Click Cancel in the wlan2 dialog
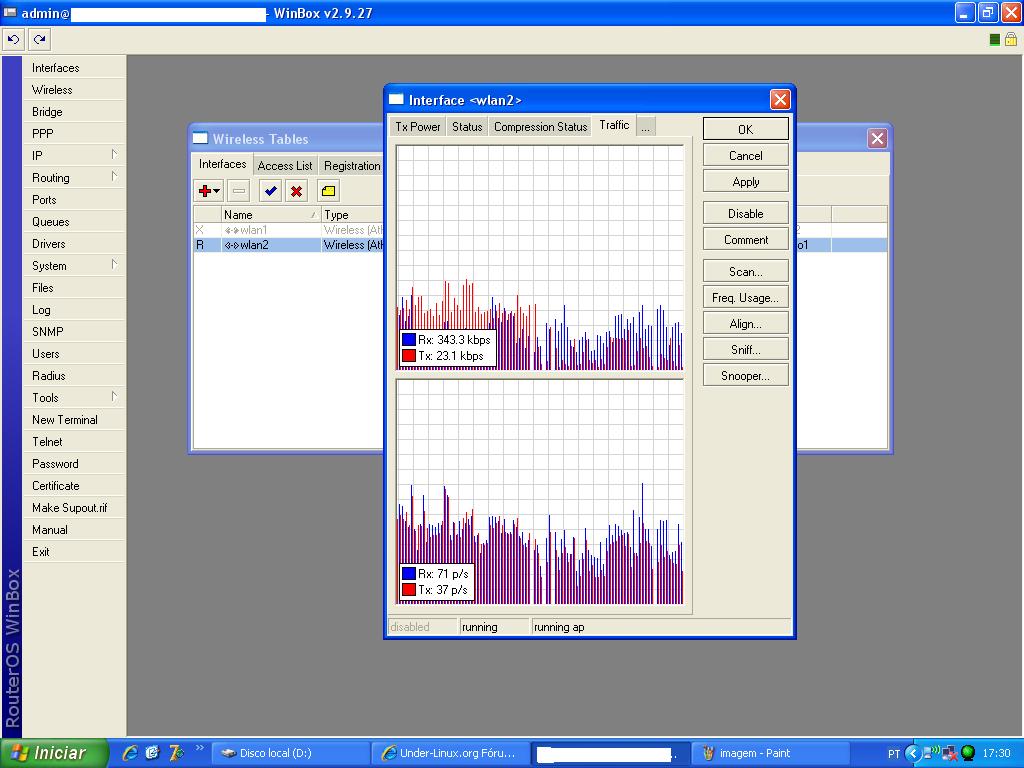The width and height of the screenshot is (1024, 768). click(745, 155)
